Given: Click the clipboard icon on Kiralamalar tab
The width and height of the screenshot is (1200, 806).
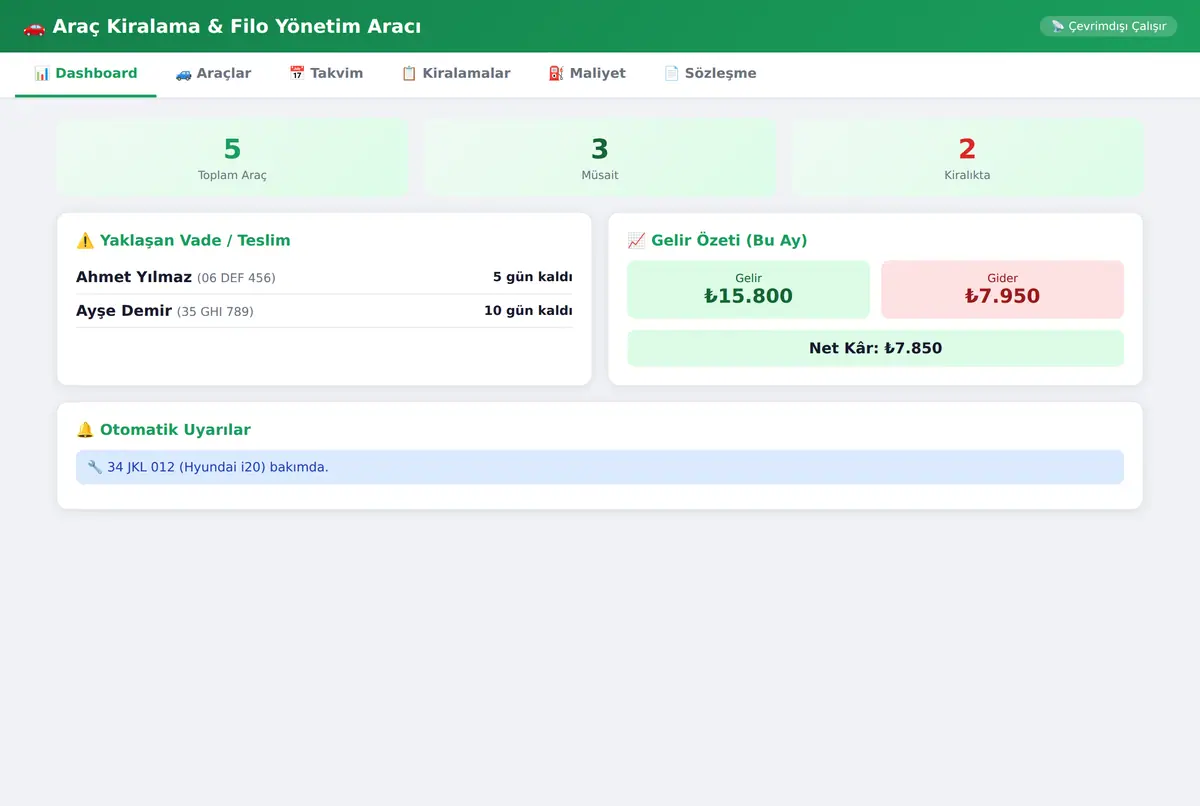Looking at the screenshot, I should [x=409, y=73].
